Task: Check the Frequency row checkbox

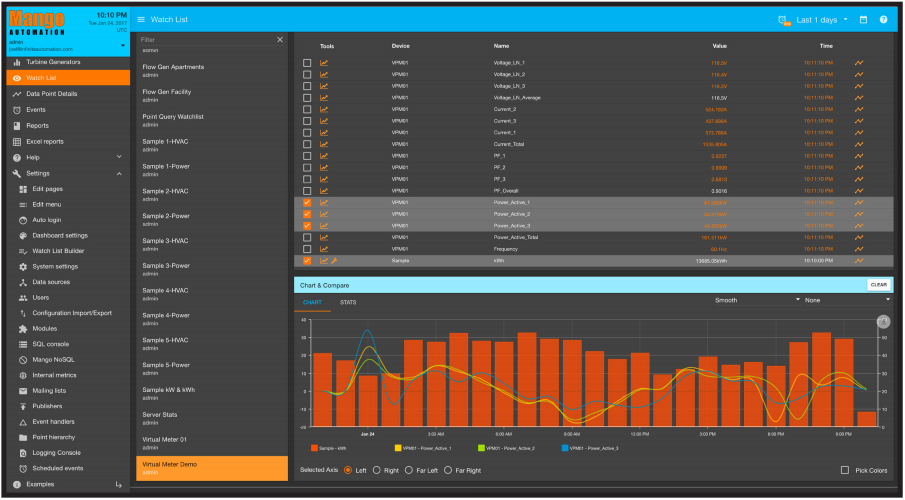Action: tap(307, 249)
